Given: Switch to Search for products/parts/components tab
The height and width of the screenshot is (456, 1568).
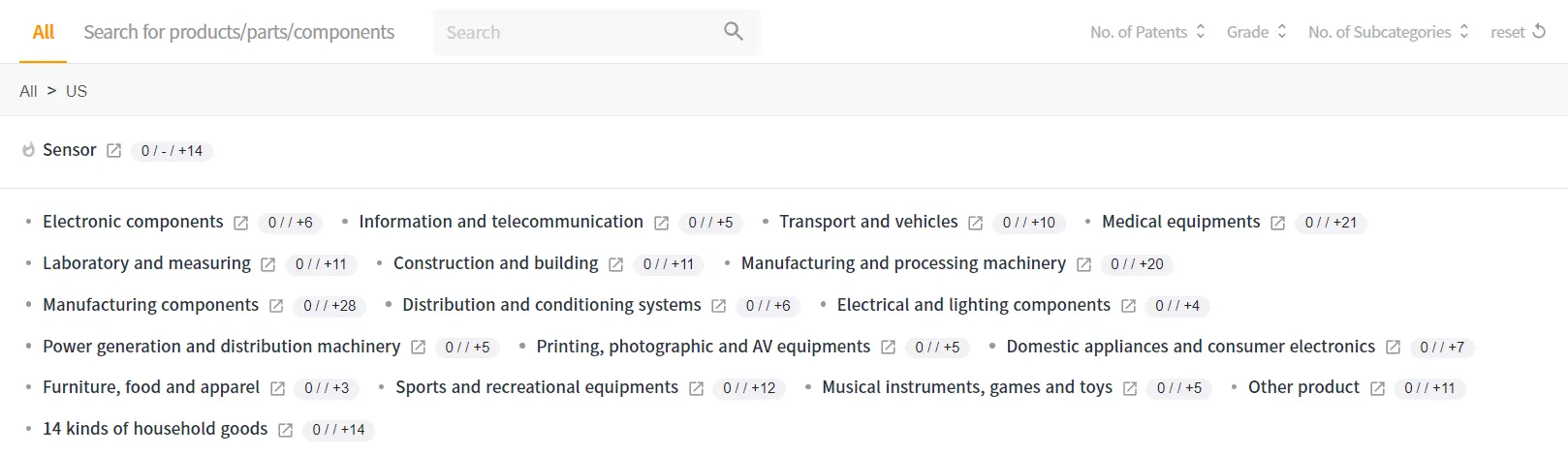Looking at the screenshot, I should click(x=238, y=32).
